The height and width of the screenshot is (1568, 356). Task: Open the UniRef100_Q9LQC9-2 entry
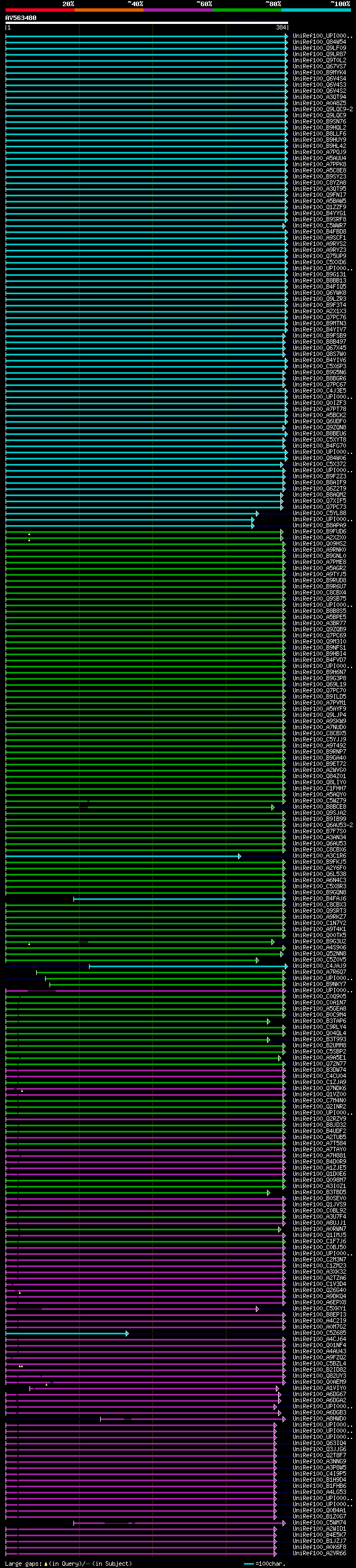[x=323, y=110]
